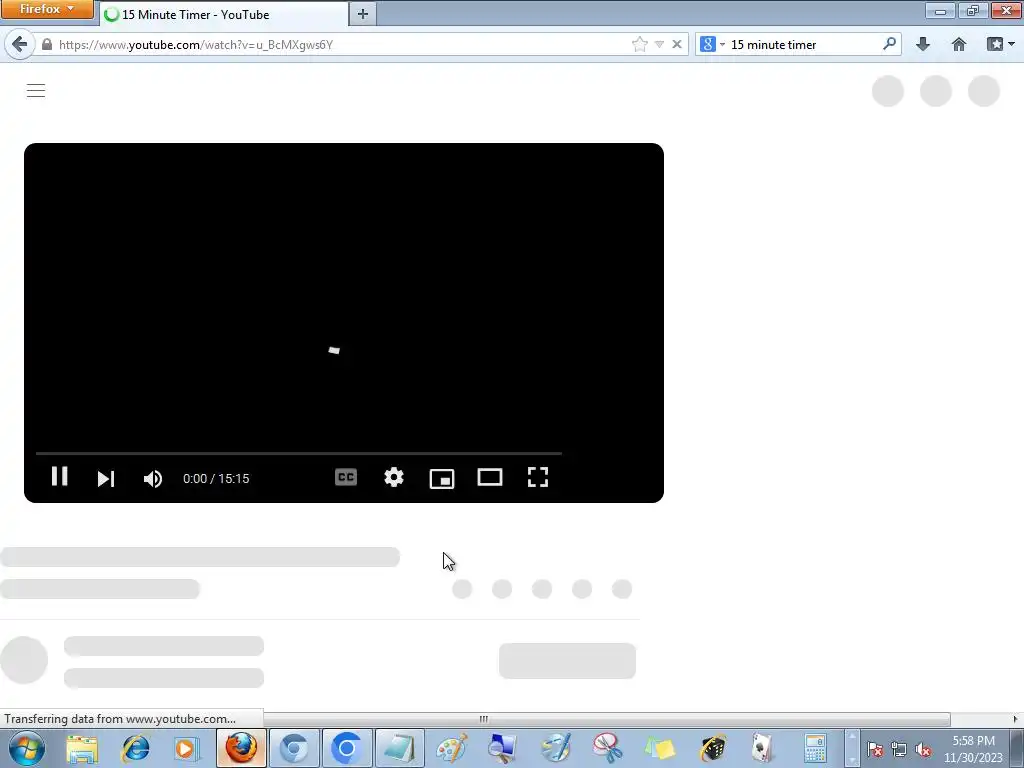This screenshot has width=1024, height=768.
Task: Click the muted speaker tray icon
Action: [x=923, y=750]
